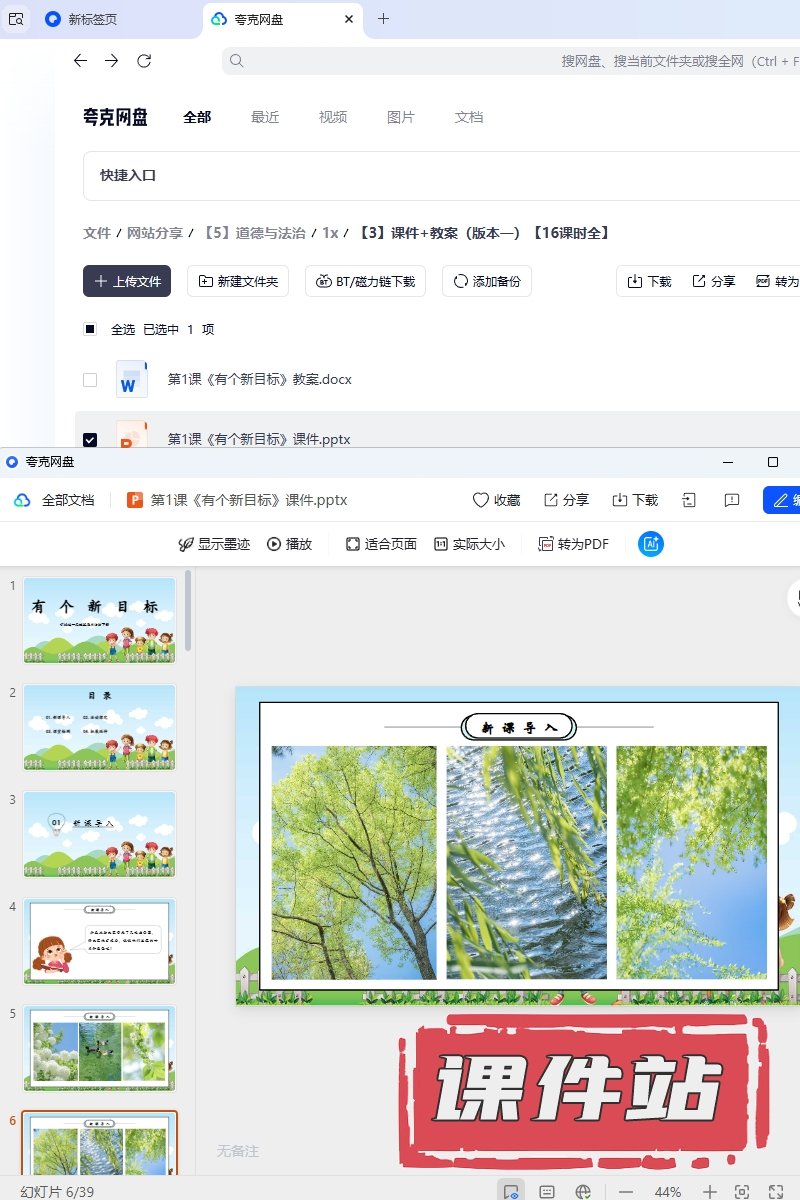This screenshot has width=800, height=1200.
Task: Open the 网站分享 breadcrumb folder
Action: click(x=154, y=233)
